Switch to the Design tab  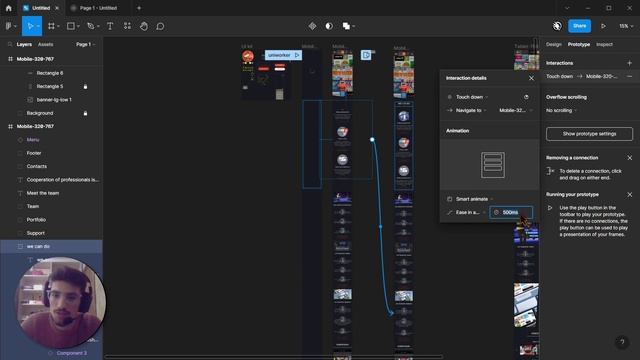[x=553, y=44]
